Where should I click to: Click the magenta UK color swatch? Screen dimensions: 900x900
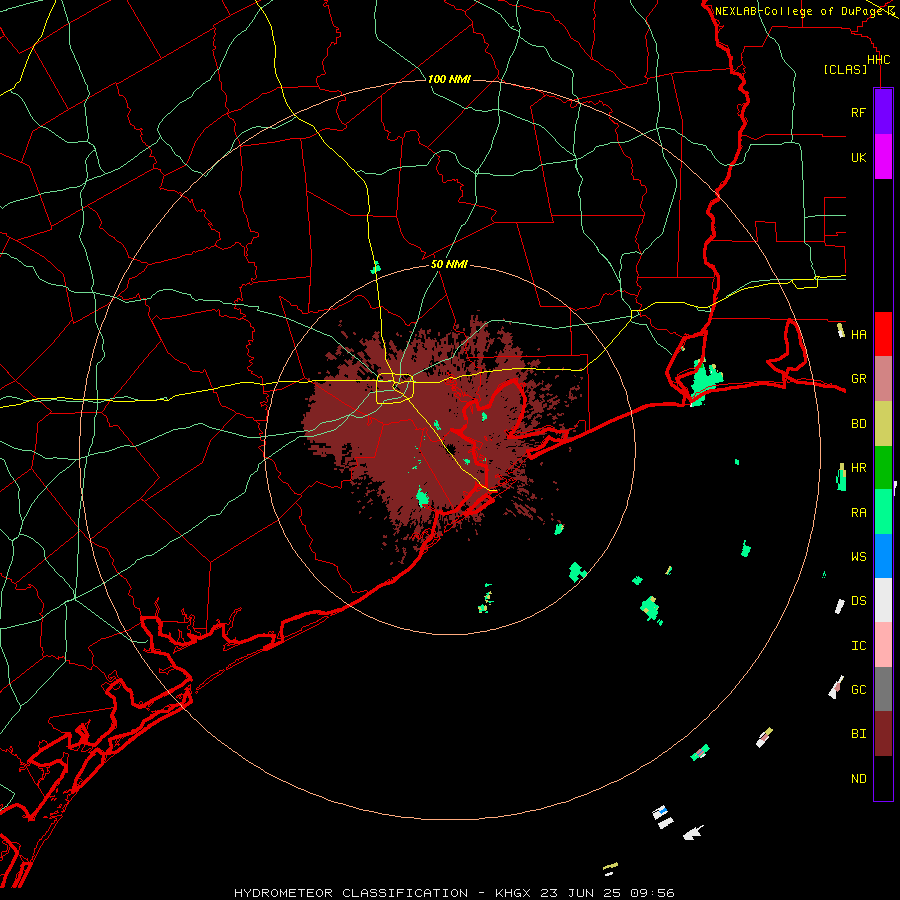click(x=883, y=157)
